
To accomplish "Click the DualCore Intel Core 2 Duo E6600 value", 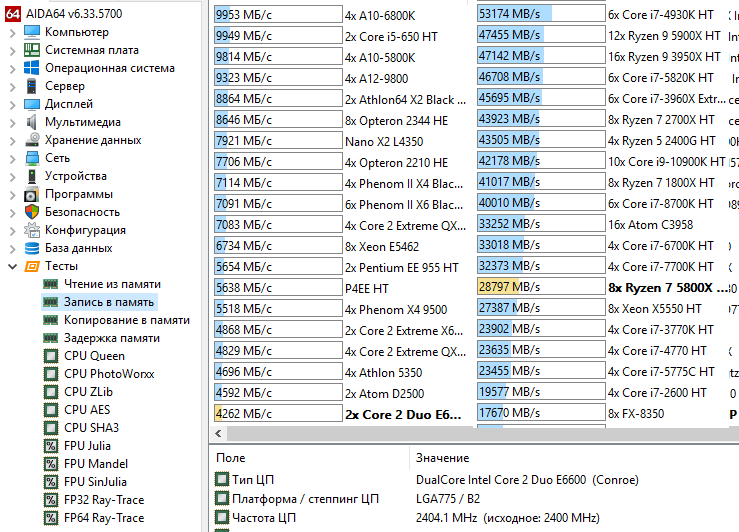I will (527, 480).
